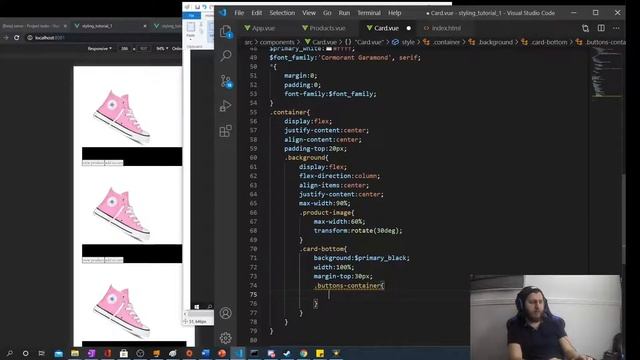Open the Explorer view in VS Code
This screenshot has height=360, width=640.
[x=226, y=31]
